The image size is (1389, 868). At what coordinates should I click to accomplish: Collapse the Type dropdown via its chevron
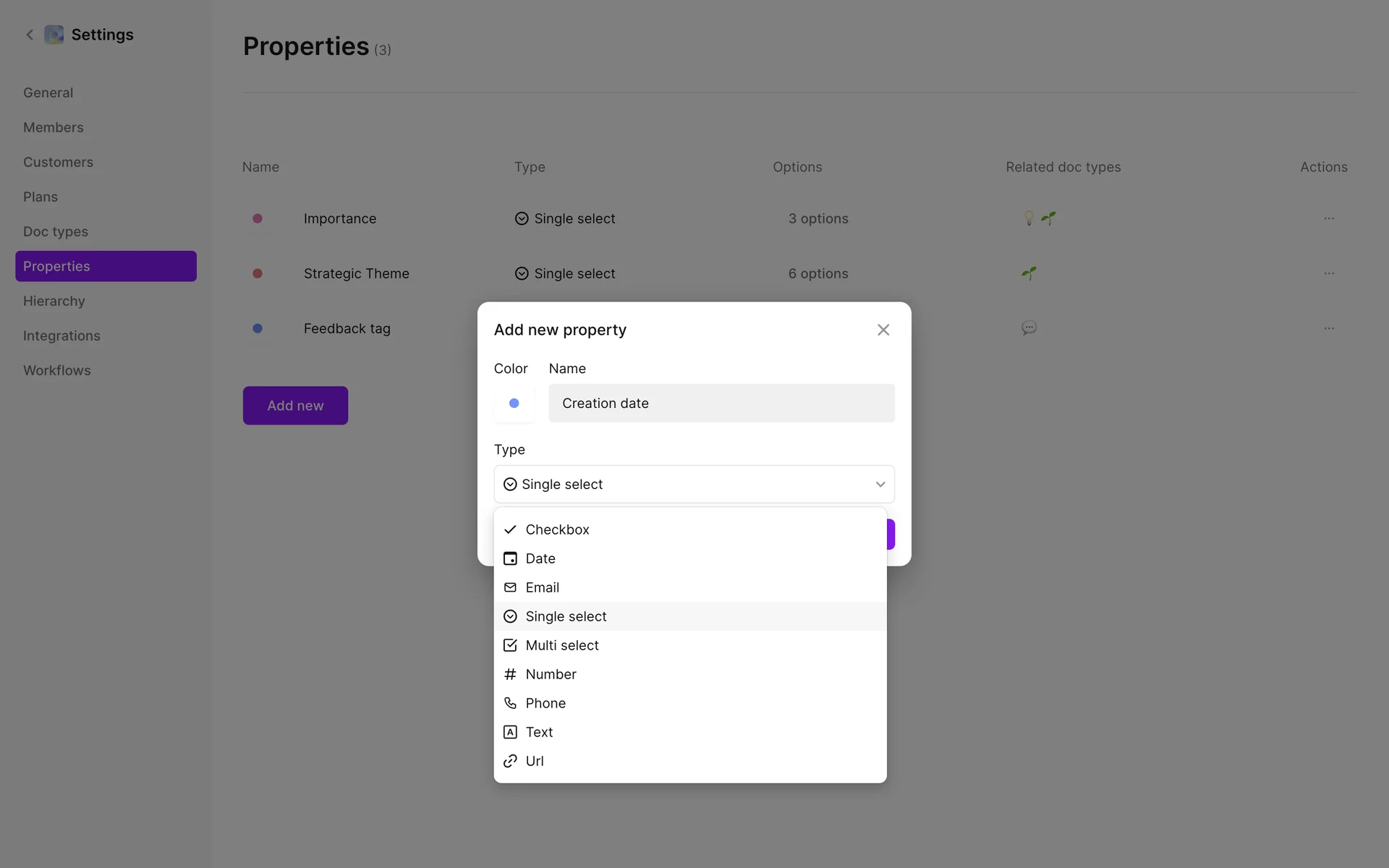880,485
